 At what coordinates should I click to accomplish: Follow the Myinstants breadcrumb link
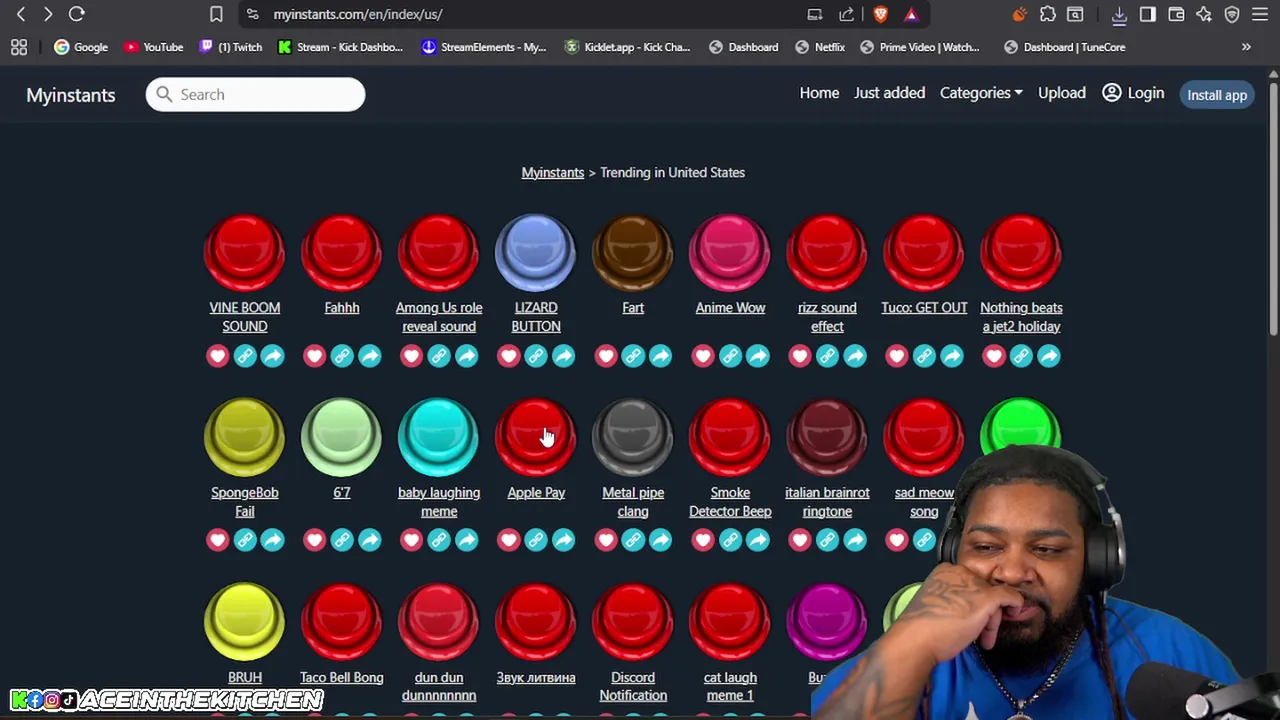[x=552, y=172]
